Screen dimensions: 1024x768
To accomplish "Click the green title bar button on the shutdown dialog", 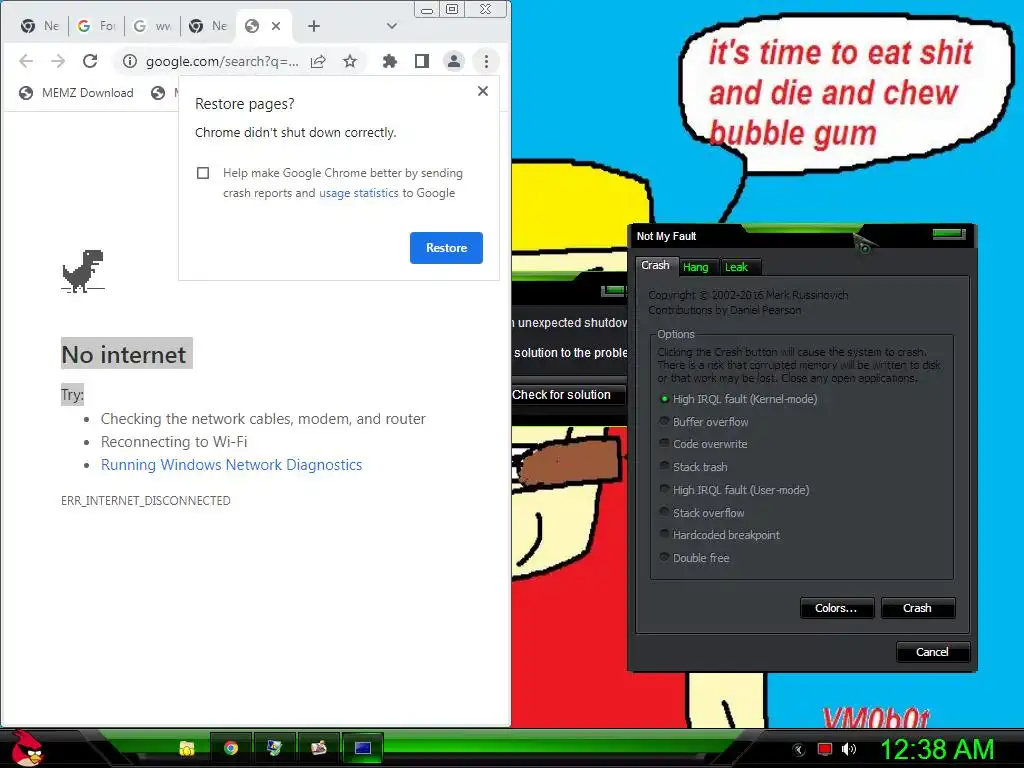I will (x=614, y=289).
